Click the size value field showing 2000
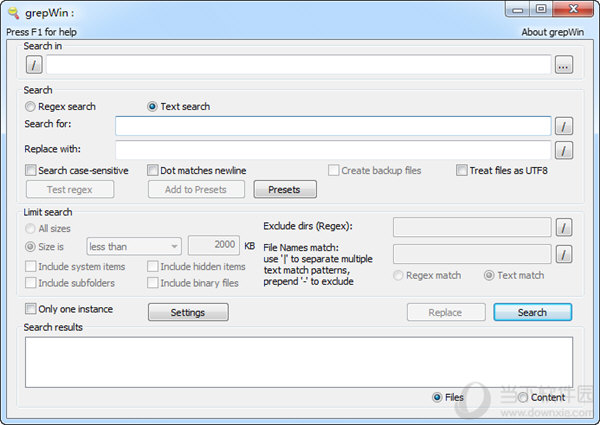Viewport: 600px width, 425px height. (x=214, y=245)
